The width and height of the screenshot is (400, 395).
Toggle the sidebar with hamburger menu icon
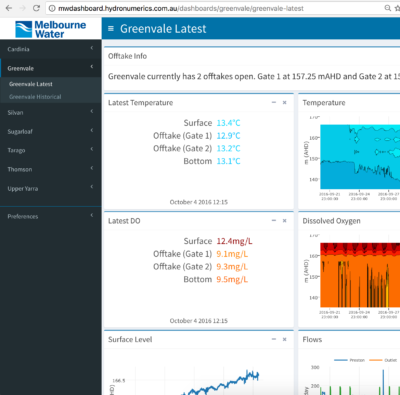(111, 29)
